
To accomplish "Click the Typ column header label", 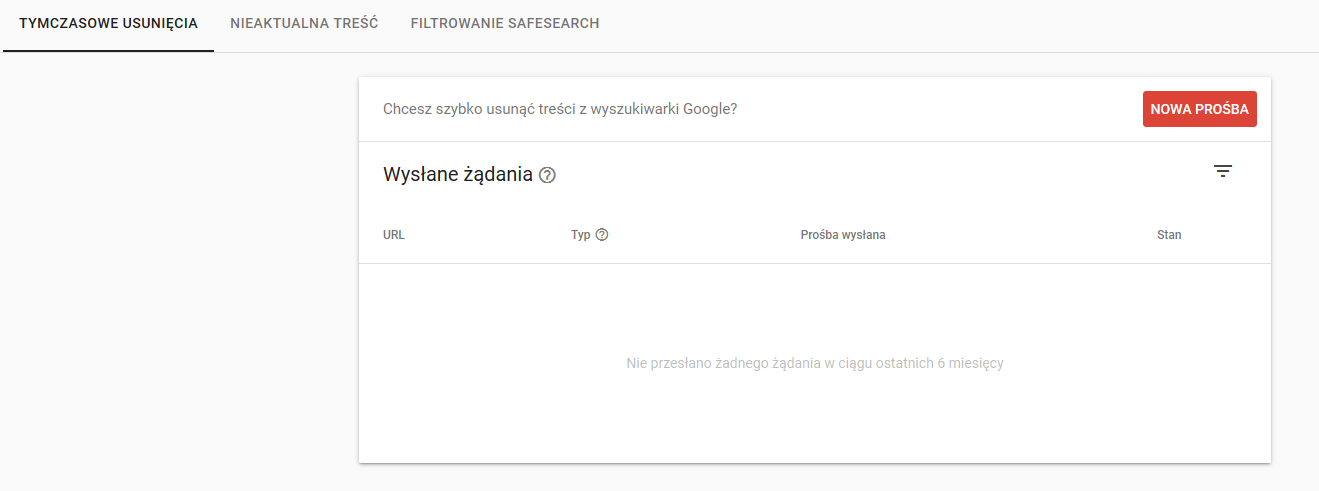I will [581, 235].
